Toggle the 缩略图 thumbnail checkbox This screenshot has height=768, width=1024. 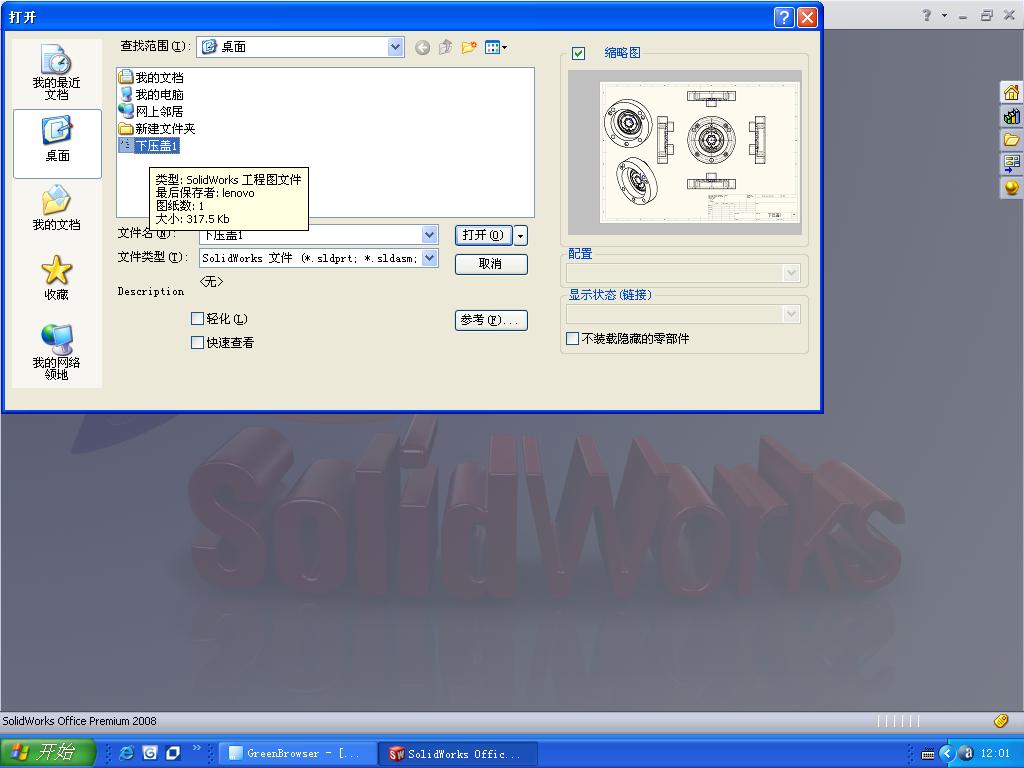(x=579, y=53)
